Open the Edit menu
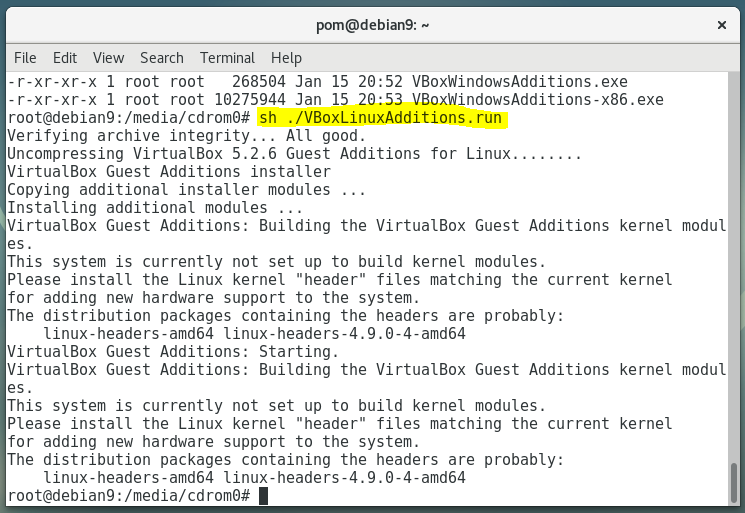The image size is (745, 513). (x=65, y=58)
